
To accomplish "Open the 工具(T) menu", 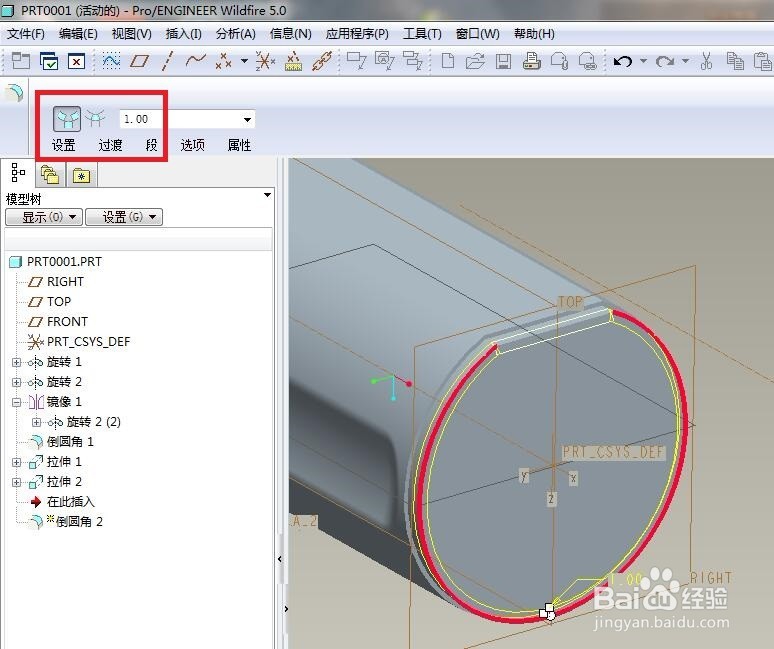I will pos(422,34).
